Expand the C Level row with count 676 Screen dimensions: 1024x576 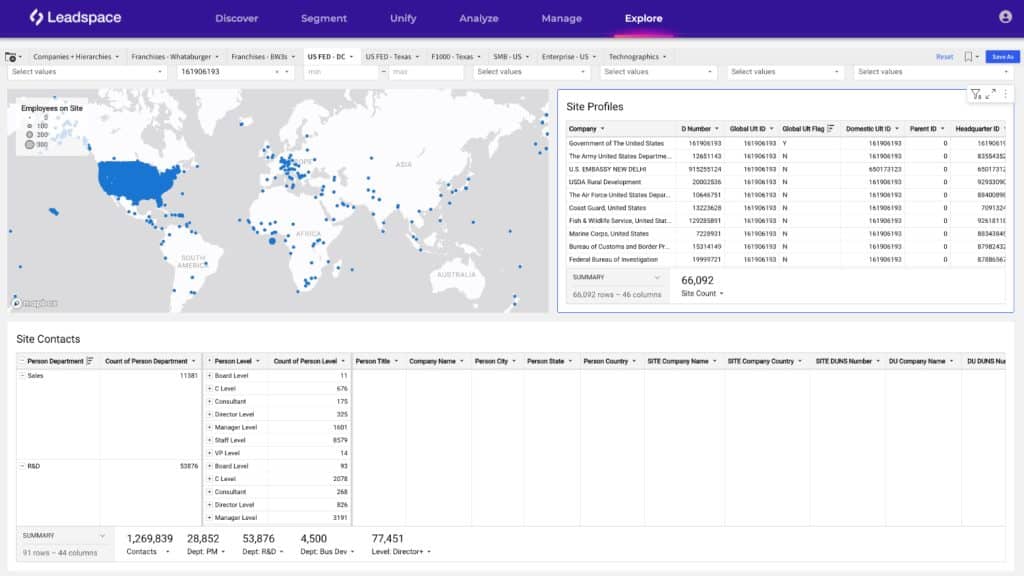pyautogui.click(x=210, y=389)
